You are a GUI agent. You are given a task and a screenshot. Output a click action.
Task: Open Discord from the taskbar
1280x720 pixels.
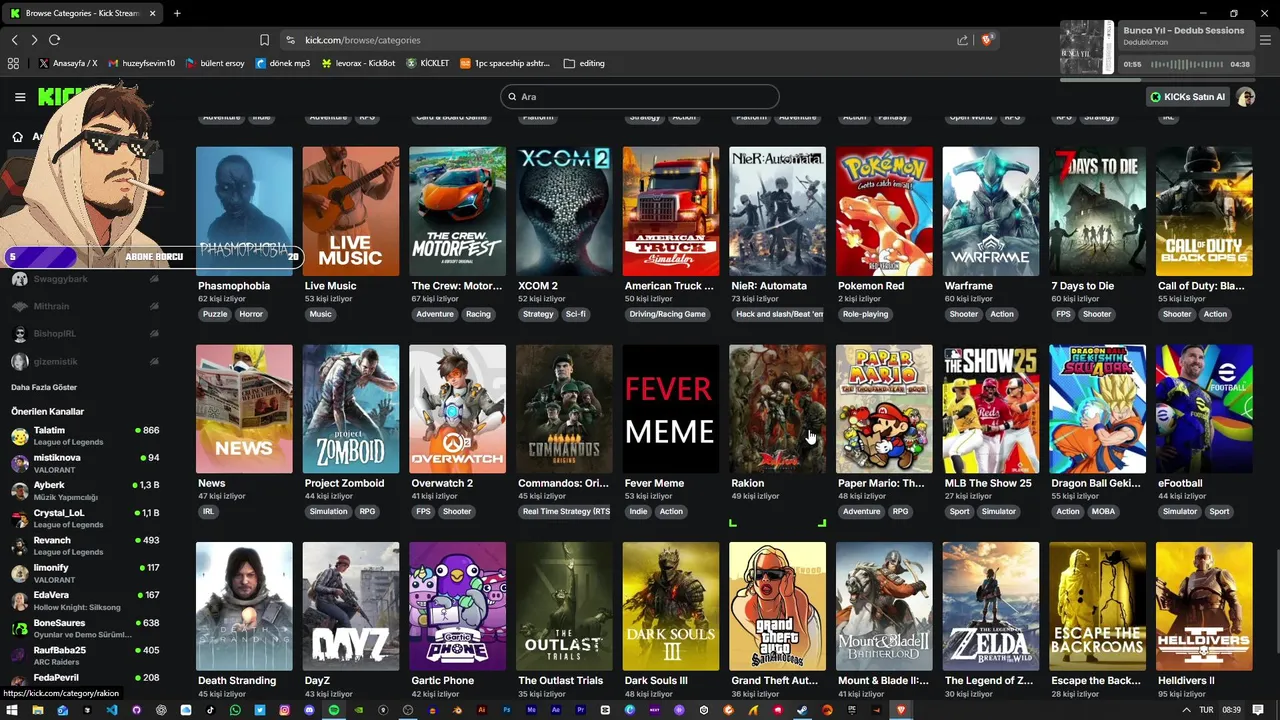pyautogui.click(x=309, y=710)
